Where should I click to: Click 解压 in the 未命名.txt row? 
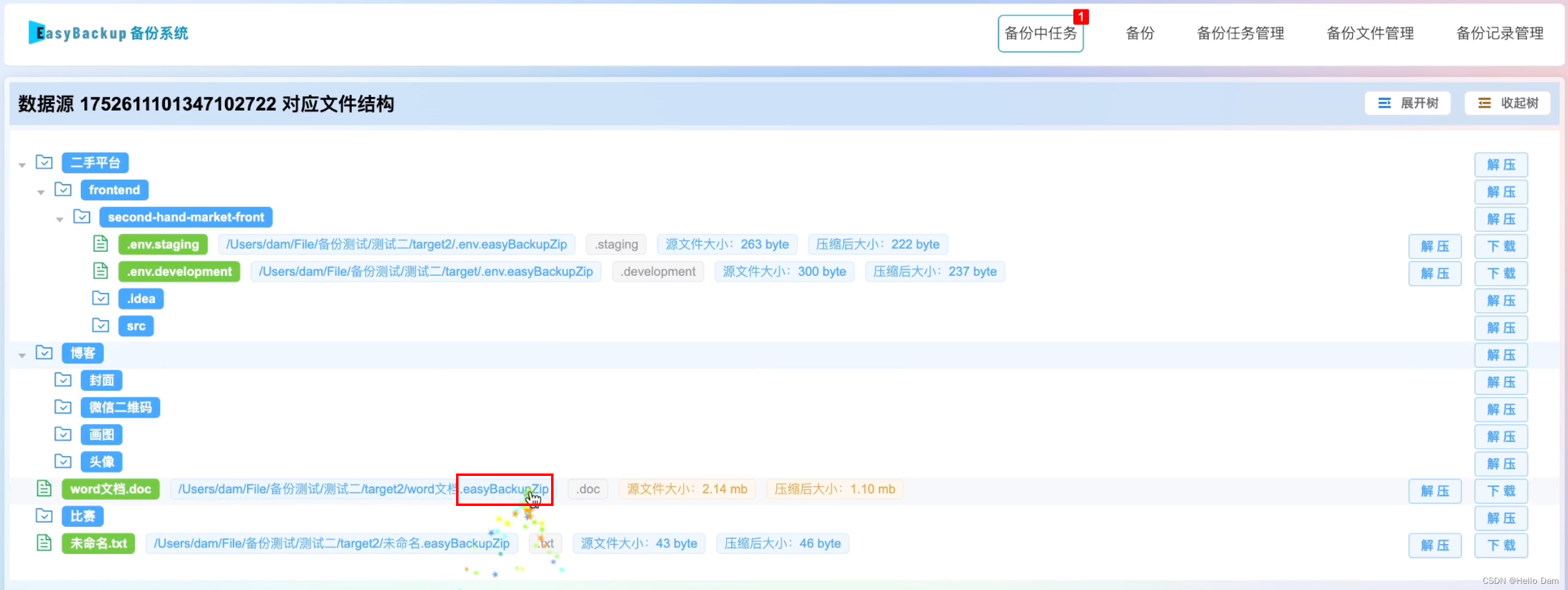tap(1435, 545)
